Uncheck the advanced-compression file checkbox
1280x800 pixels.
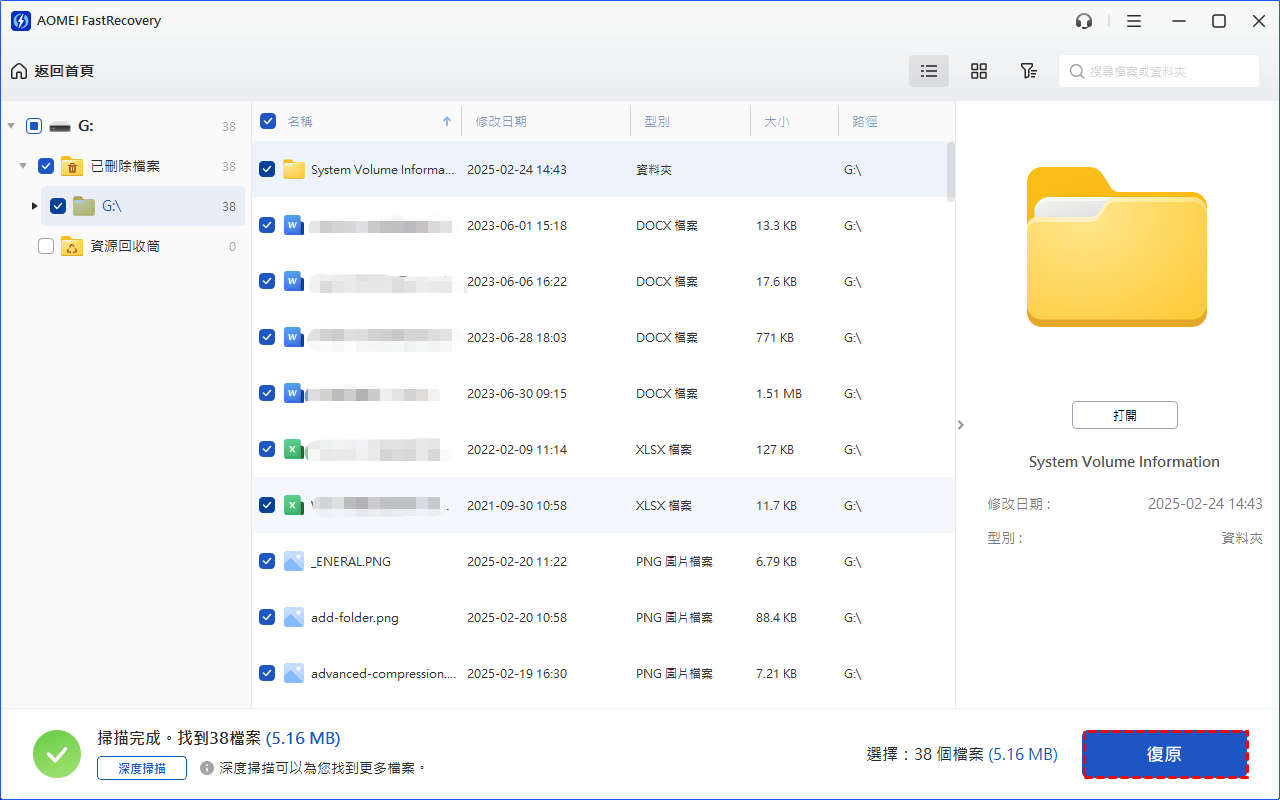click(267, 674)
